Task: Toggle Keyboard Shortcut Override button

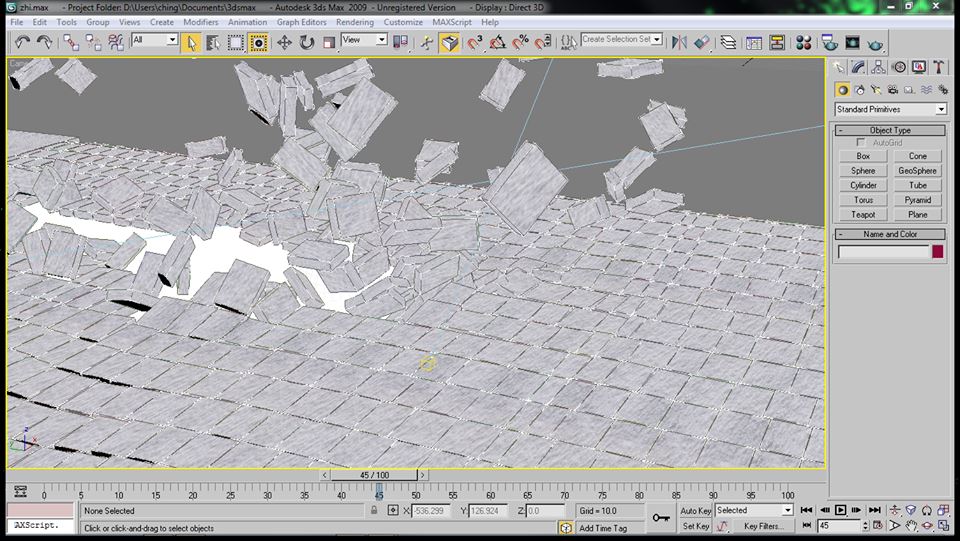Action: pos(449,43)
